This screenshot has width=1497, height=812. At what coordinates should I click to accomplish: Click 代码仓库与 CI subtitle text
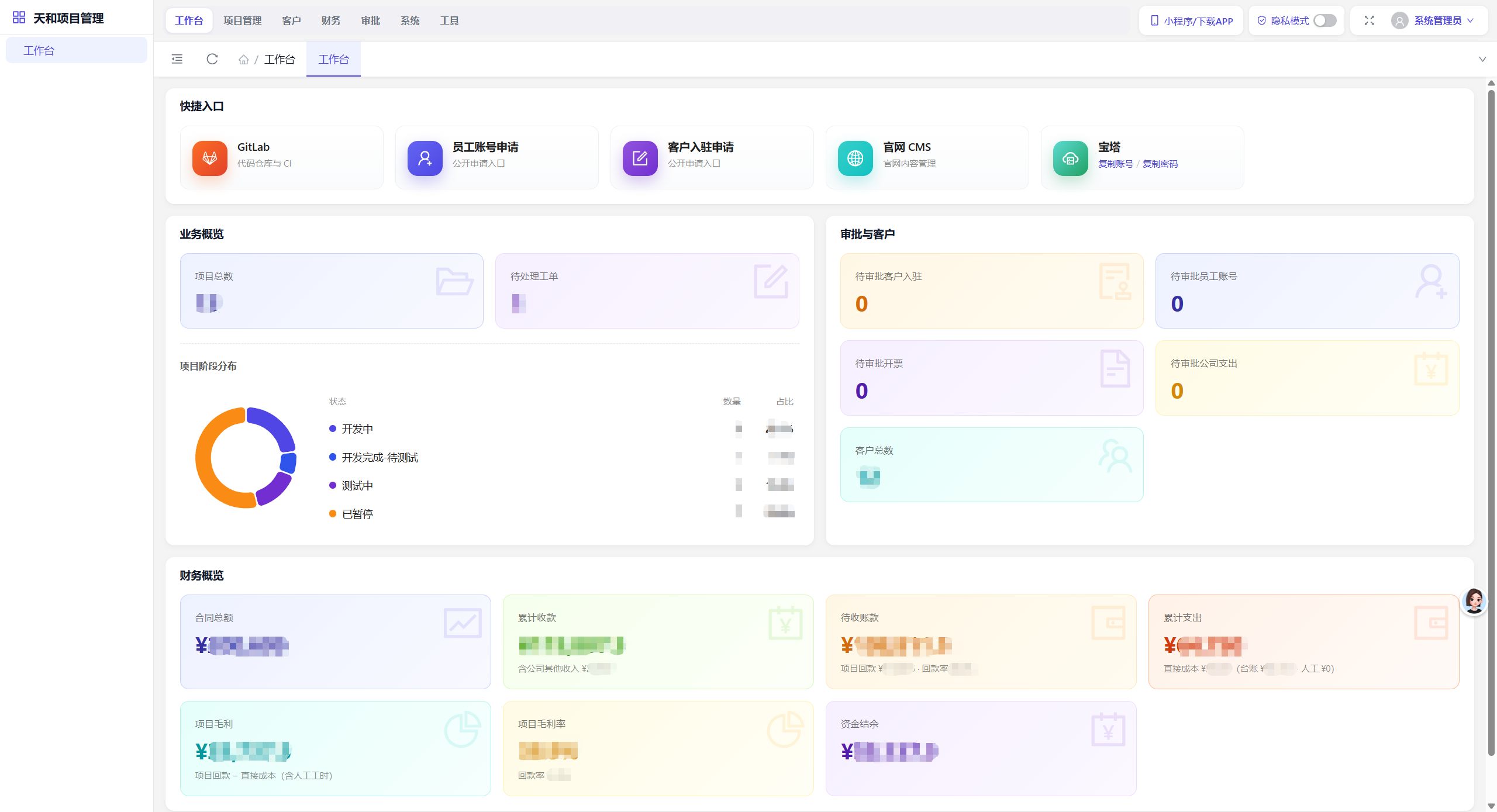tap(264, 164)
